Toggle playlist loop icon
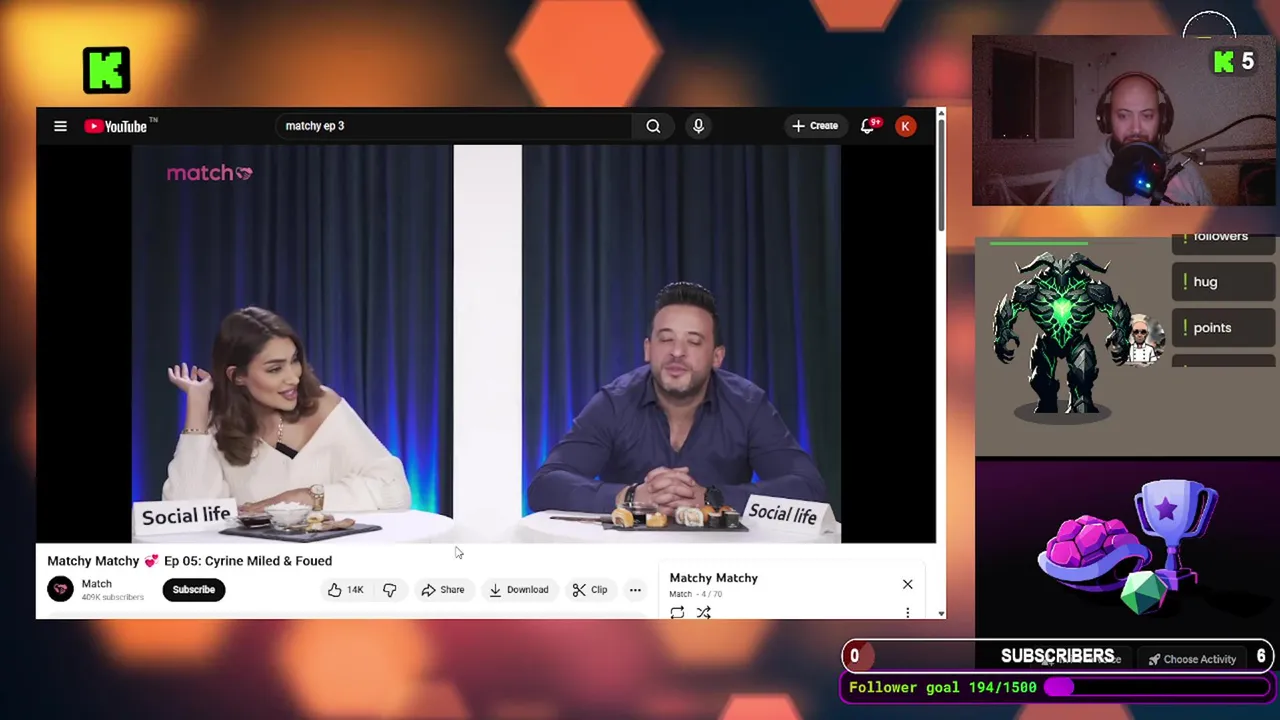Image resolution: width=1280 pixels, height=720 pixels. click(677, 612)
